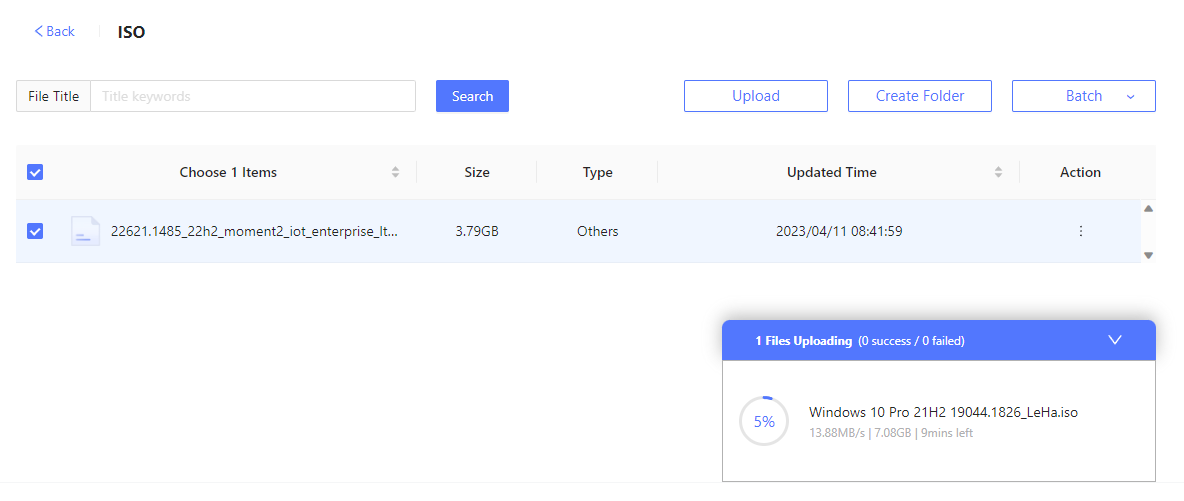Image resolution: width=1184 pixels, height=501 pixels.
Task: Click the scroll down arrow of the file list
Action: [1149, 255]
